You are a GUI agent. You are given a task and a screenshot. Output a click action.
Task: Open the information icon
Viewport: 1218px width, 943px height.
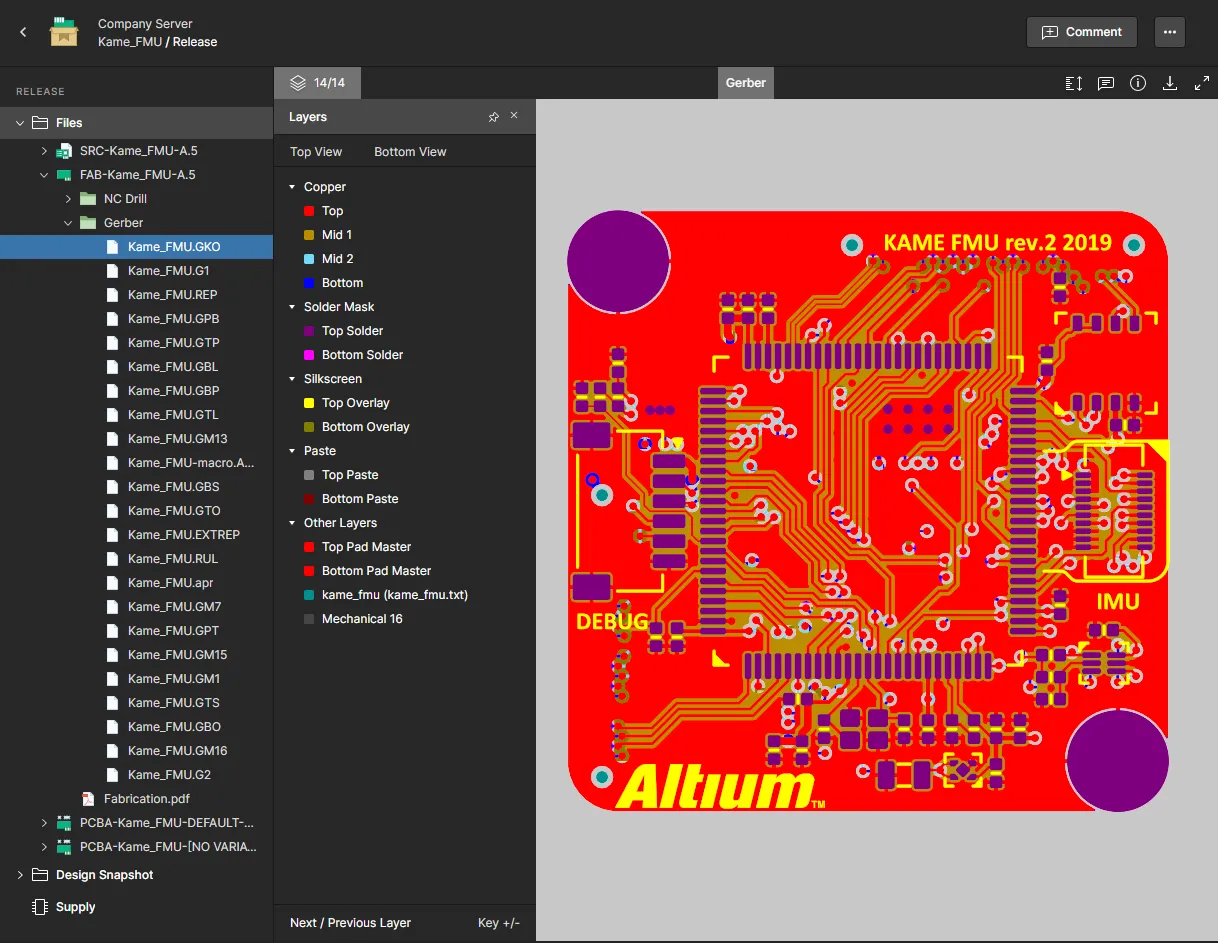[x=1138, y=83]
